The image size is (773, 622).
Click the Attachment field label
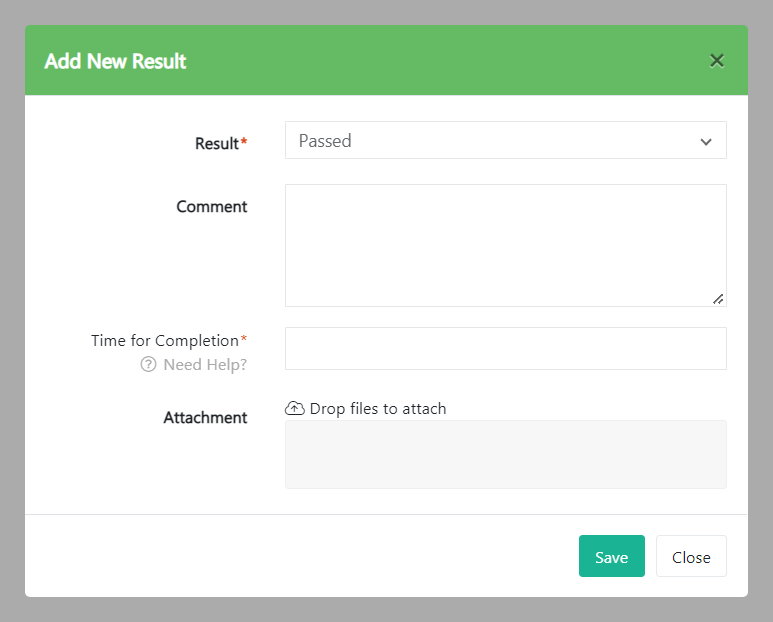pyautogui.click(x=205, y=418)
